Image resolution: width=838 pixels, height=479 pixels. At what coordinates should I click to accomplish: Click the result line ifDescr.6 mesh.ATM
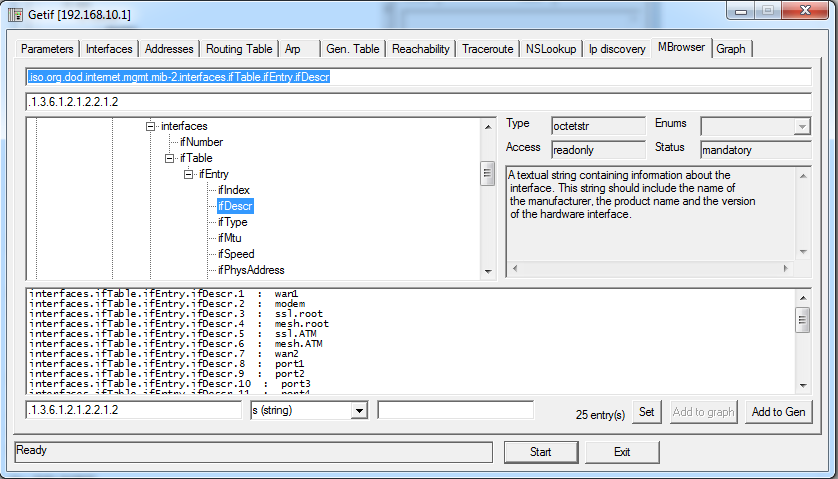pyautogui.click(x=176, y=344)
